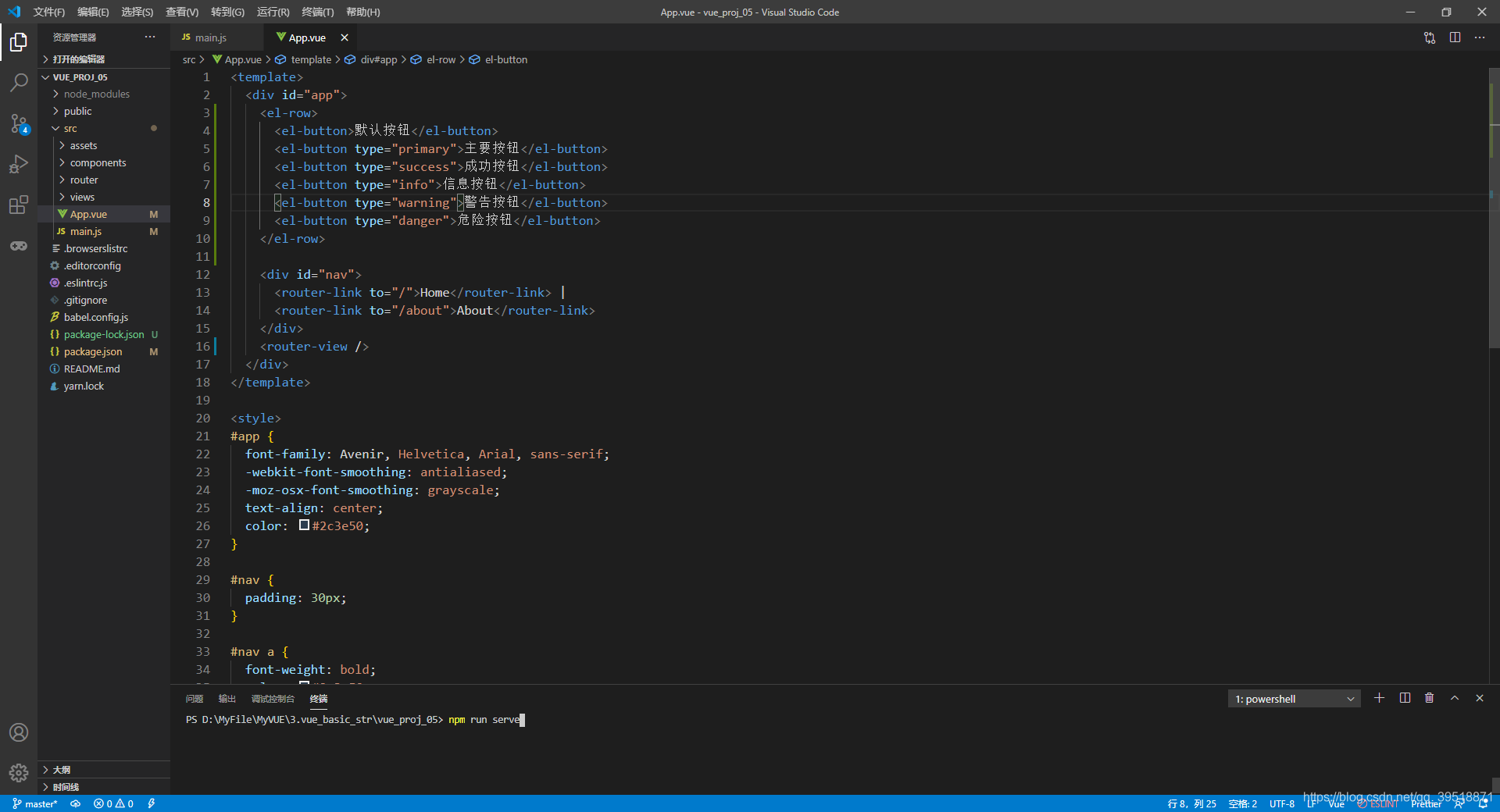Open the Search view icon
This screenshot has height=812, width=1500.
point(19,83)
